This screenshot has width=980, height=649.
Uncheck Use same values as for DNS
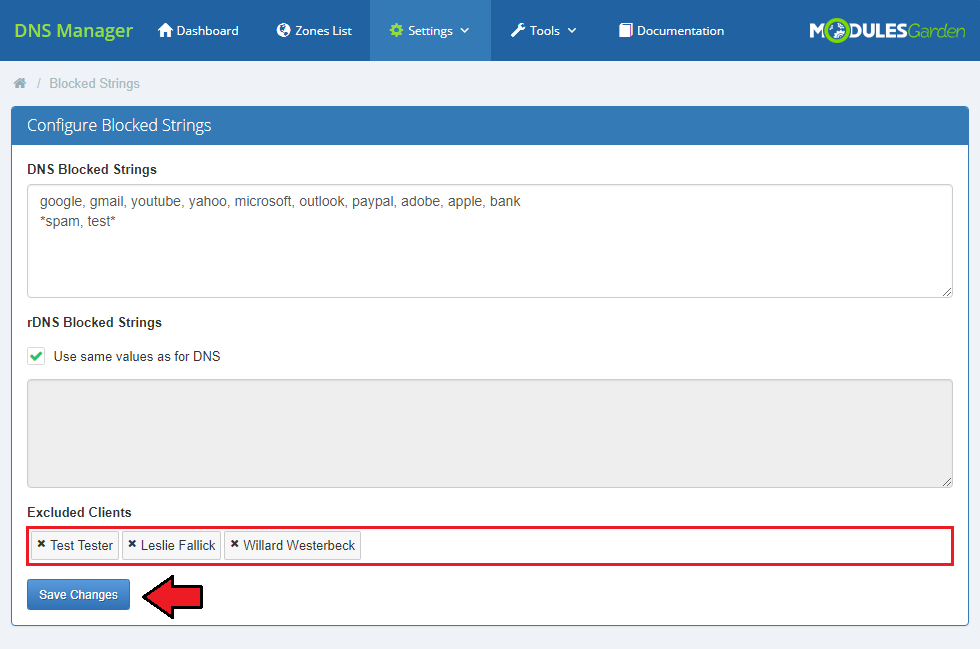36,356
